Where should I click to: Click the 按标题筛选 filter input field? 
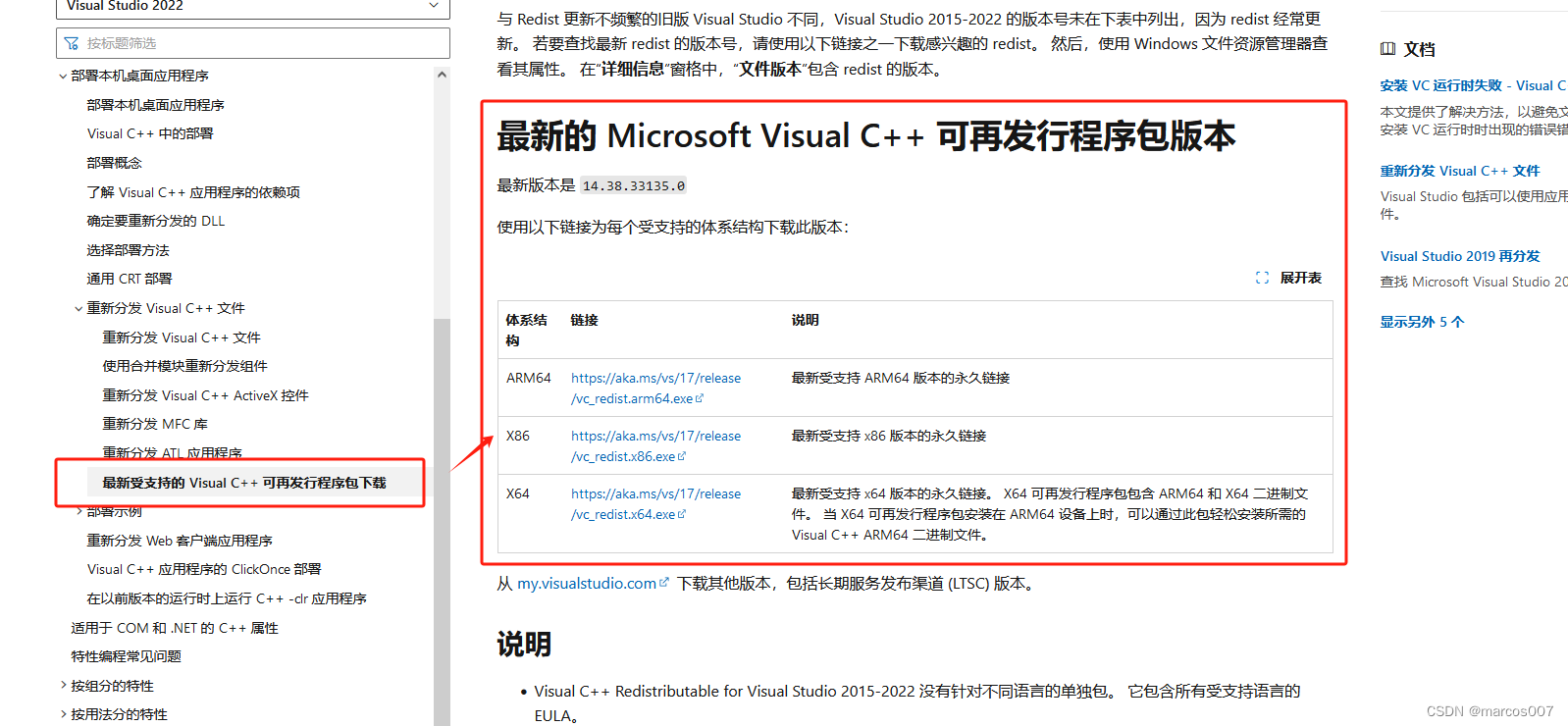pos(253,43)
